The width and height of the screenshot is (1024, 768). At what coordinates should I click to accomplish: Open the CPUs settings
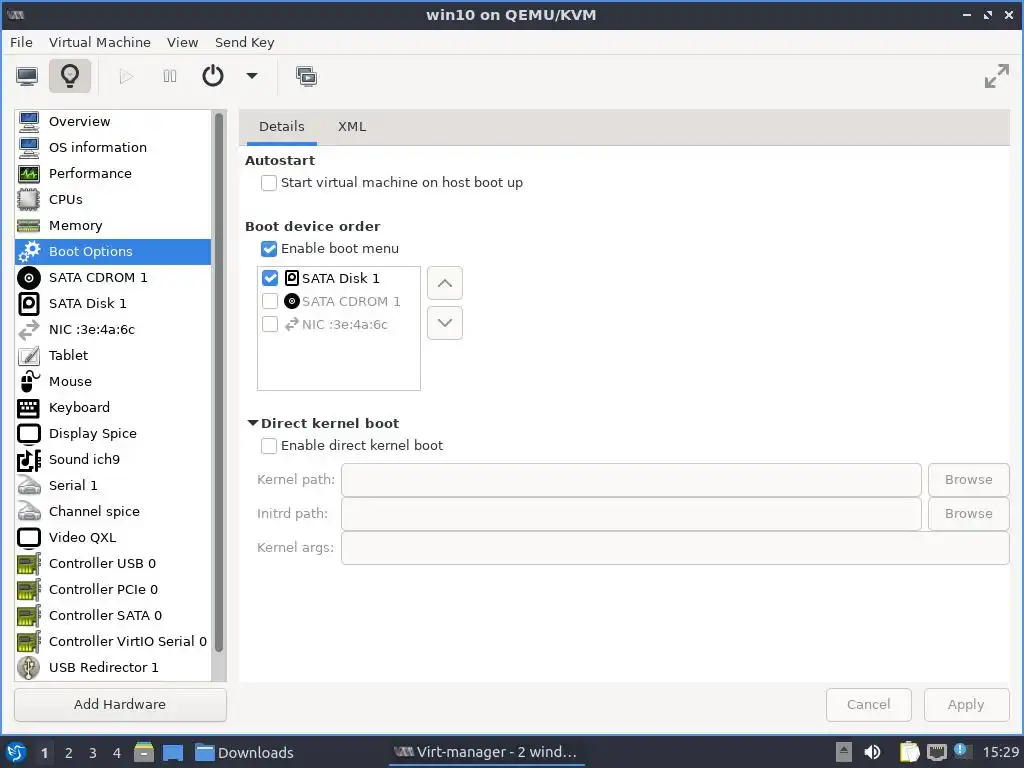tap(113, 200)
